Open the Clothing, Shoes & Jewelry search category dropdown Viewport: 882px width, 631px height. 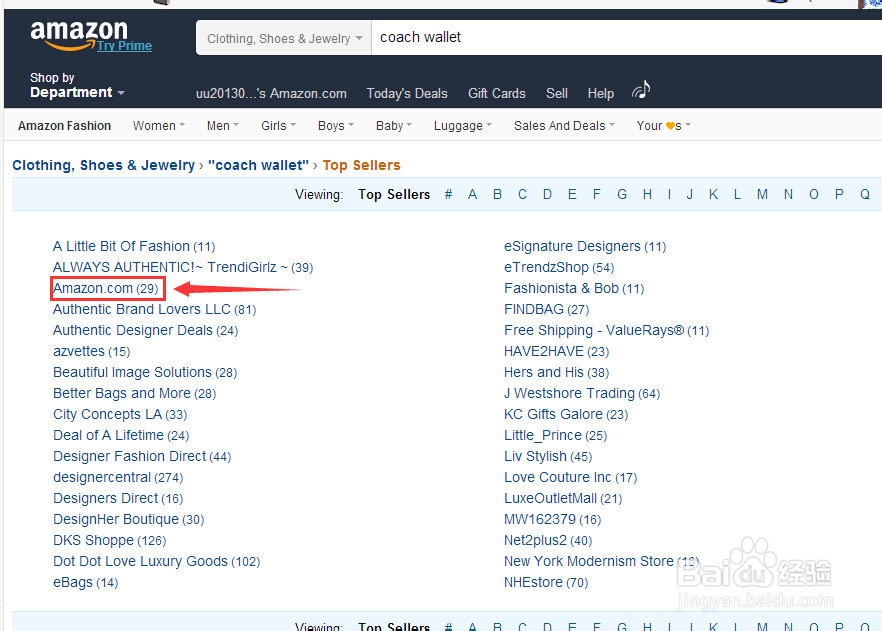(284, 38)
